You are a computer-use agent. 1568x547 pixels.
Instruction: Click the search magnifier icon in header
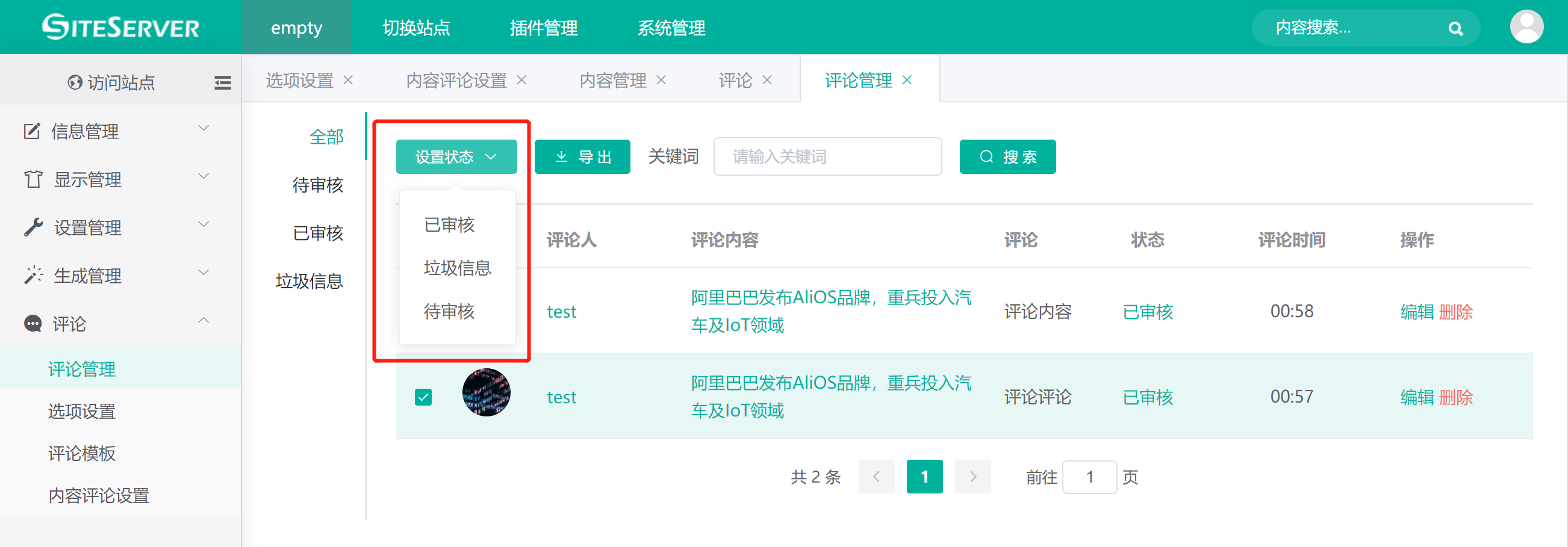point(1455,29)
